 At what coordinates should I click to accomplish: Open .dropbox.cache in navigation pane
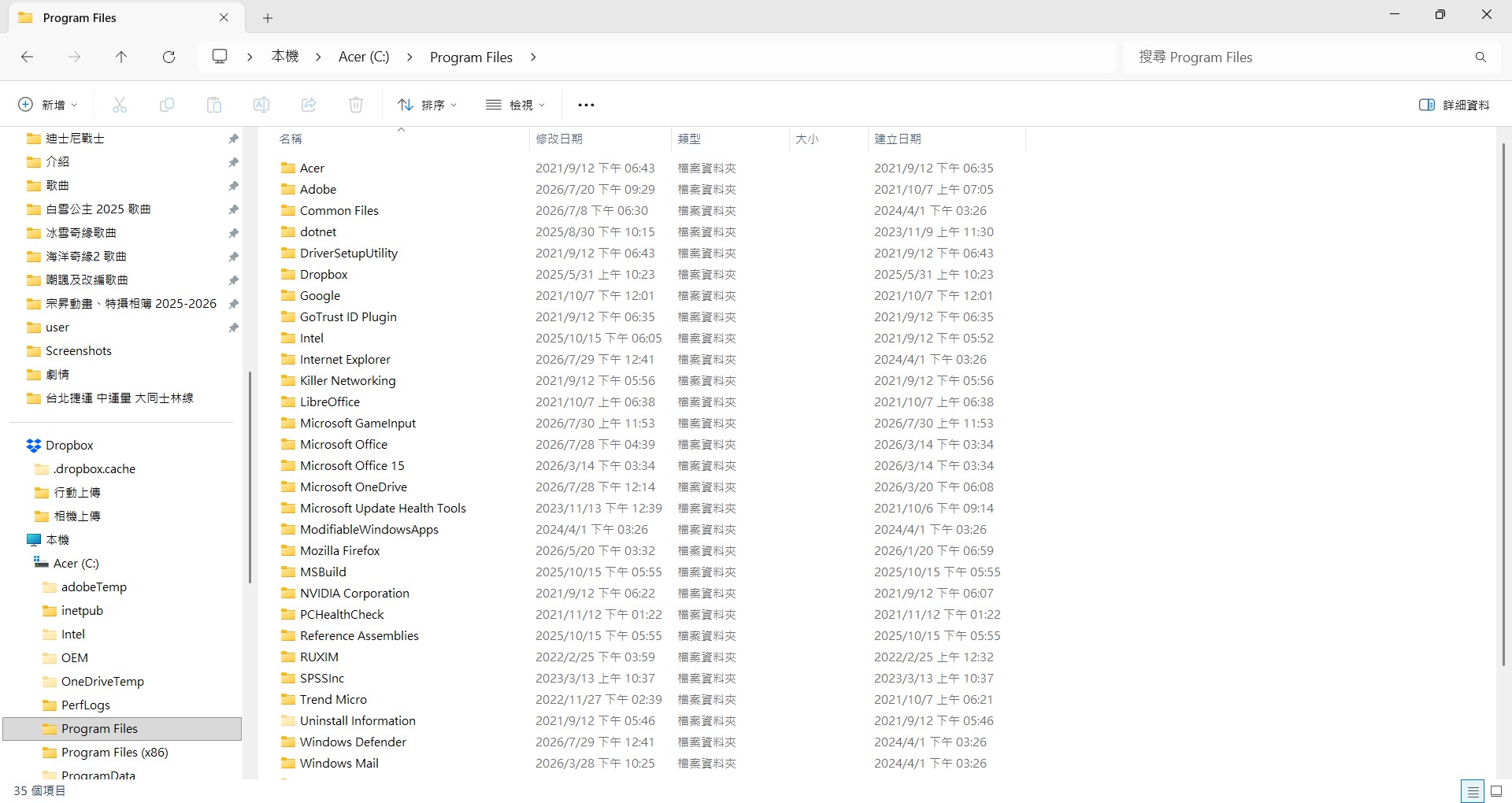coord(94,468)
